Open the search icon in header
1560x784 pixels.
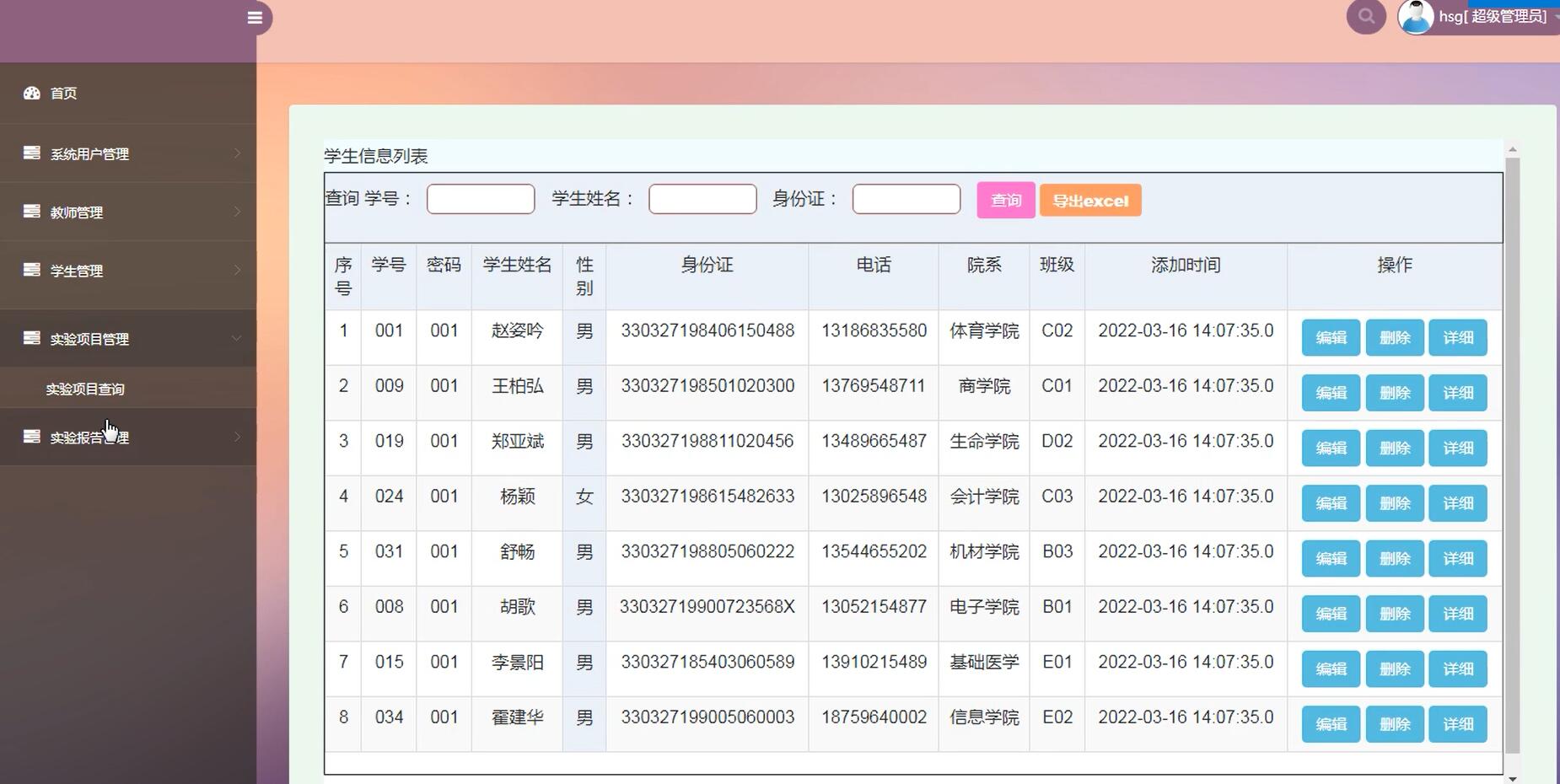coord(1366,16)
